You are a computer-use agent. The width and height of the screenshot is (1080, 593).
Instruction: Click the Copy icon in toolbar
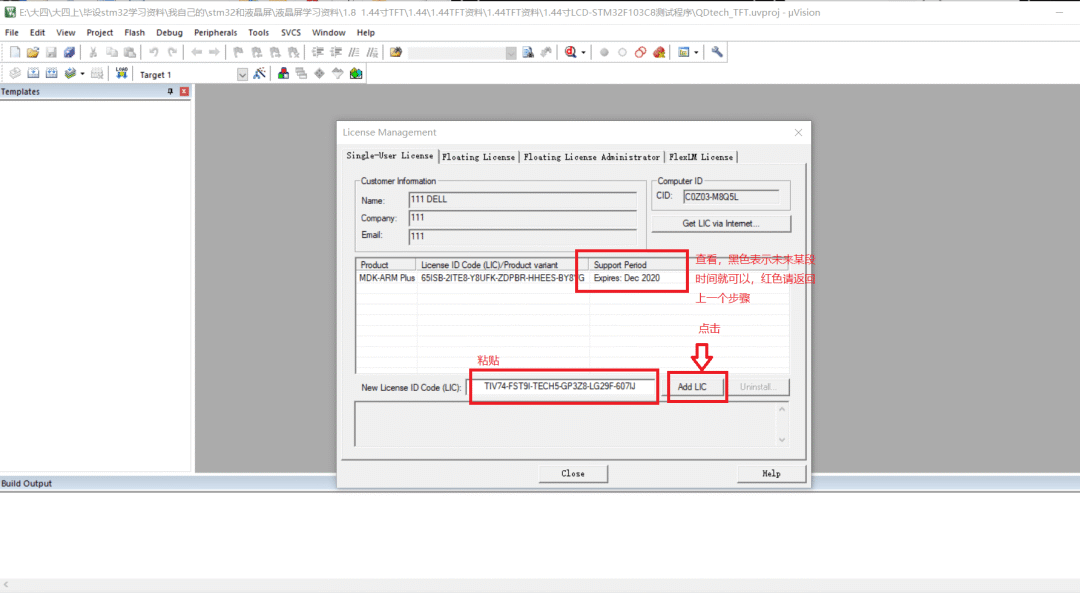click(x=112, y=52)
